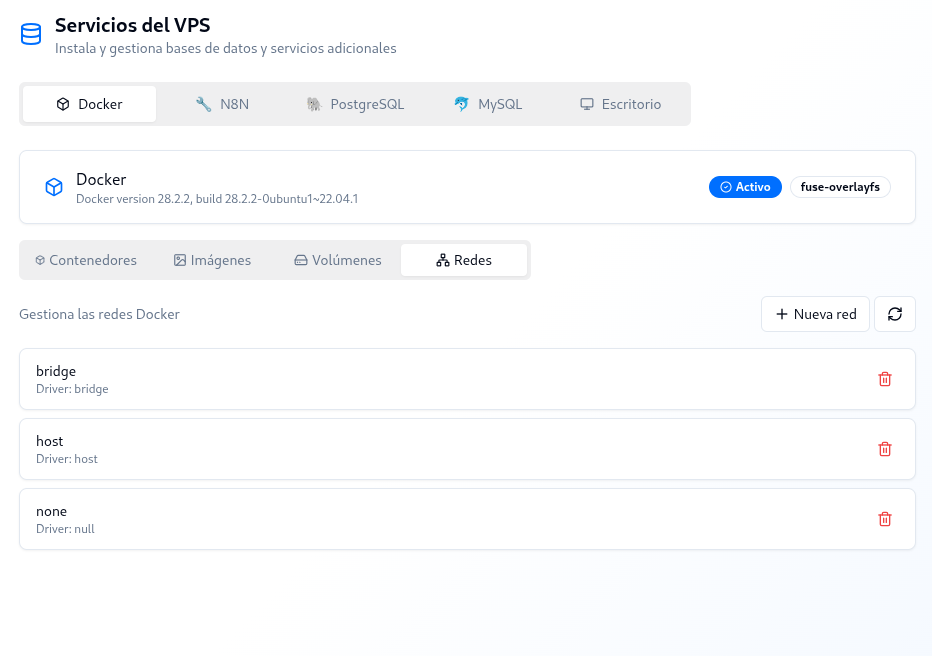Open the Docker service tab

tap(90, 104)
